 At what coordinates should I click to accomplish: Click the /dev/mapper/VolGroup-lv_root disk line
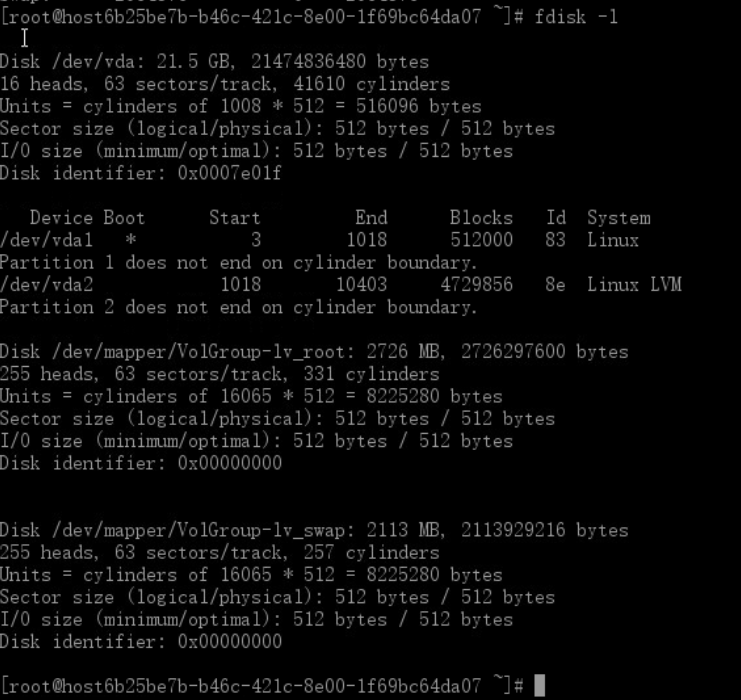314,352
